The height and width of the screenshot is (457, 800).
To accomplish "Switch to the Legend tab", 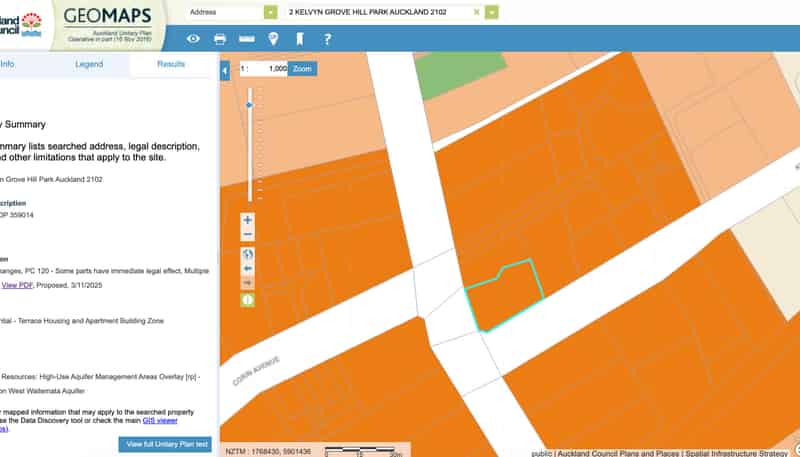I will click(x=89, y=64).
